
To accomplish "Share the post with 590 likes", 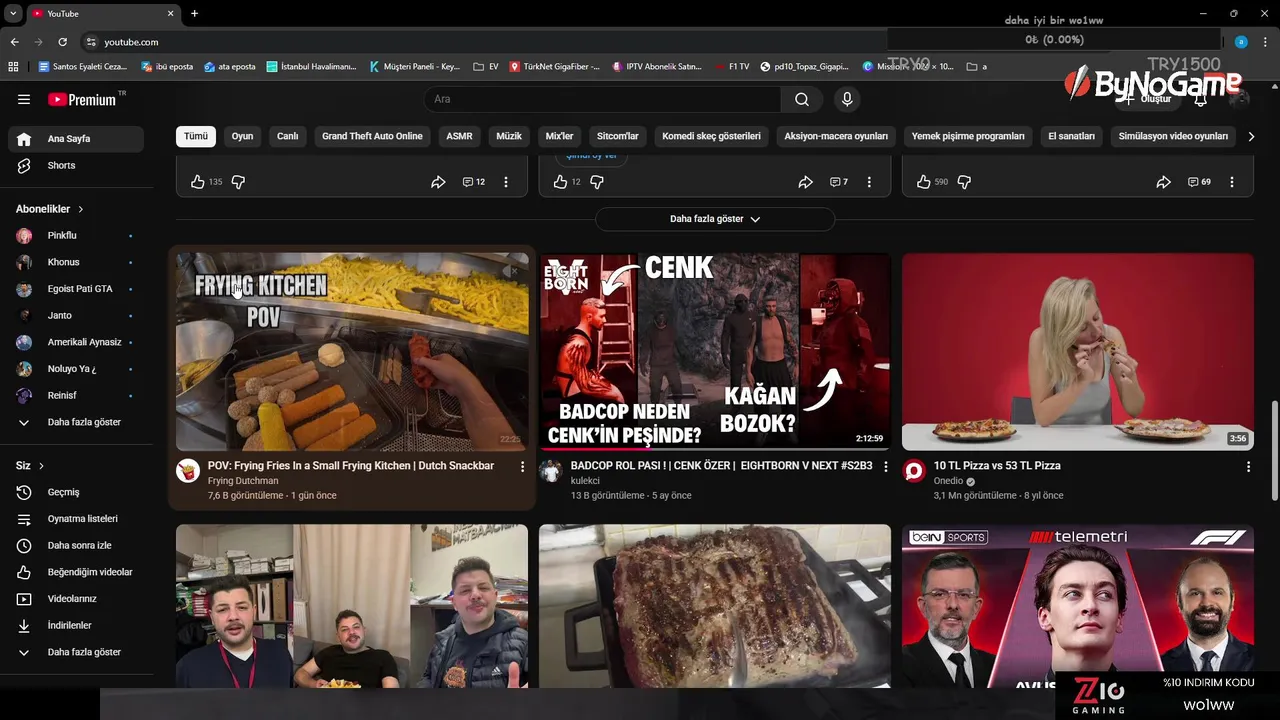I will click(x=1163, y=182).
